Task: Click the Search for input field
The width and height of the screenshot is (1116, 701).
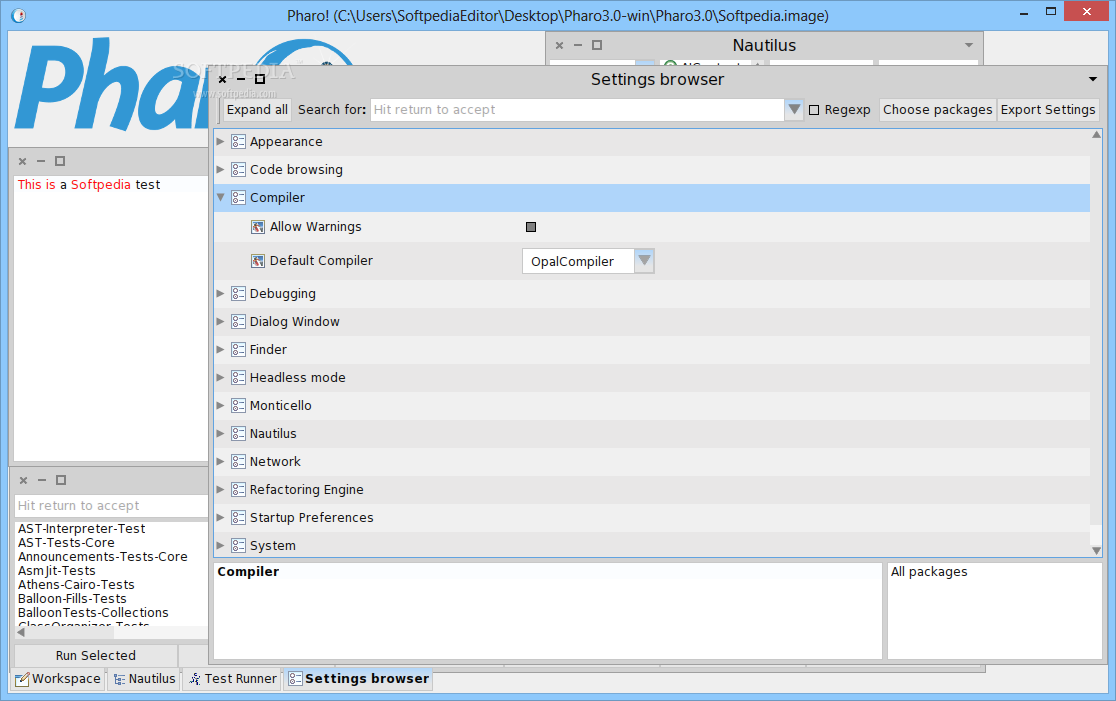Action: (x=577, y=110)
